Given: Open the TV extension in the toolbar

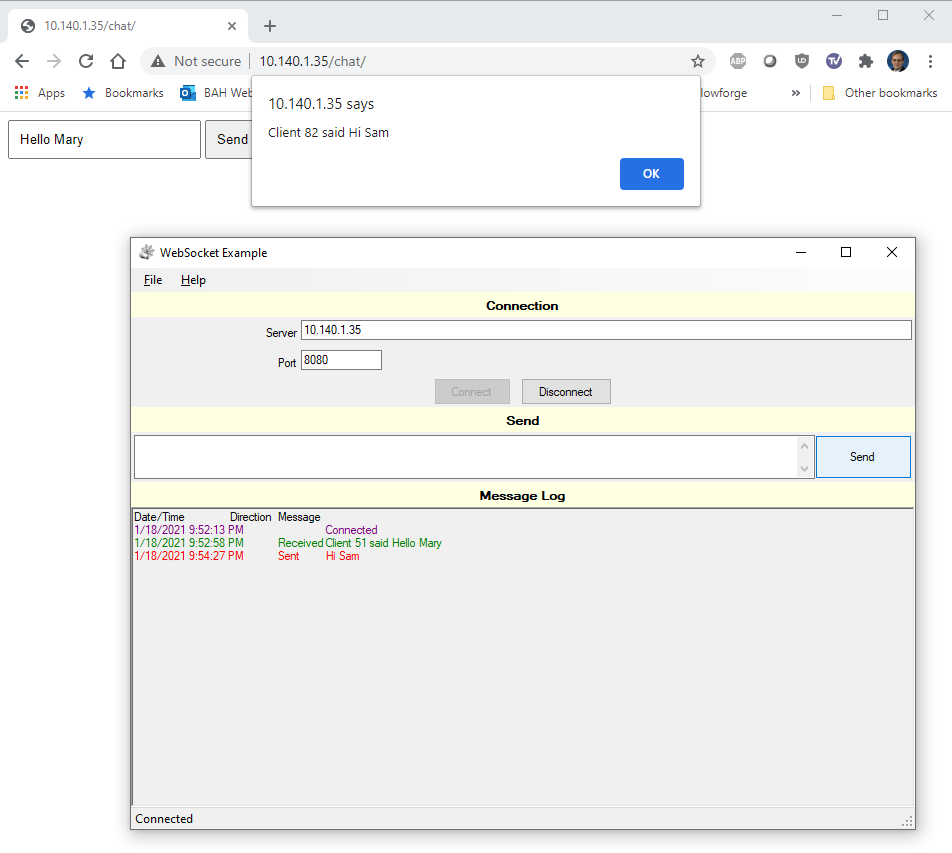Looking at the screenshot, I should pyautogui.click(x=833, y=61).
